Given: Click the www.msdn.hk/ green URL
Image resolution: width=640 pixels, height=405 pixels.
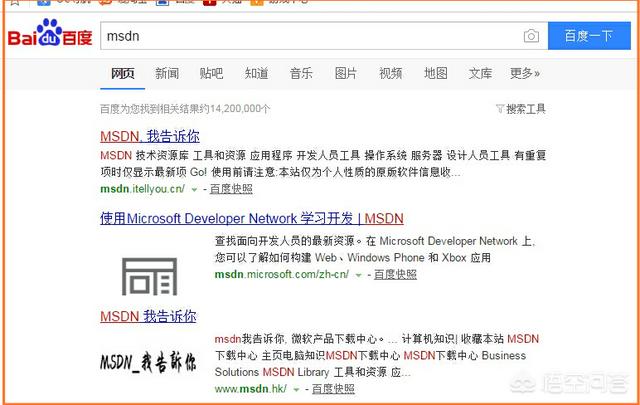Looking at the screenshot, I should coord(251,389).
